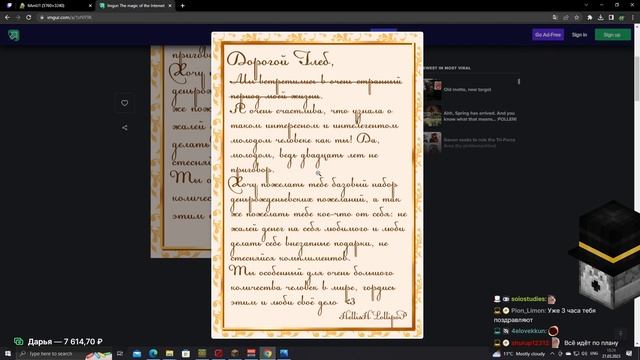Go forward with the browser forward arrow
The height and width of the screenshot is (360, 640).
18,18
